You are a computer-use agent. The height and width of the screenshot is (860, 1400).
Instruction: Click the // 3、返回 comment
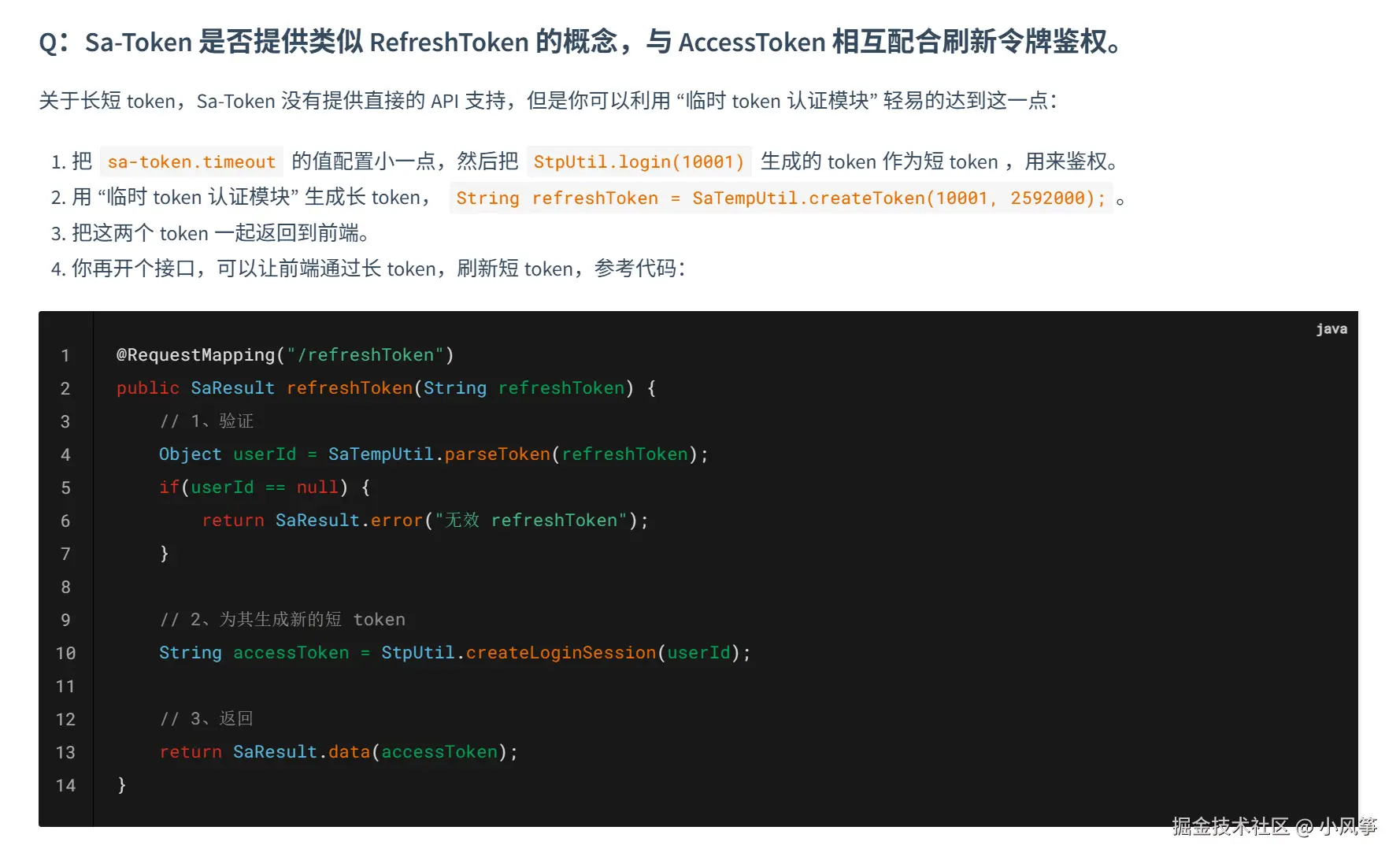click(206, 719)
